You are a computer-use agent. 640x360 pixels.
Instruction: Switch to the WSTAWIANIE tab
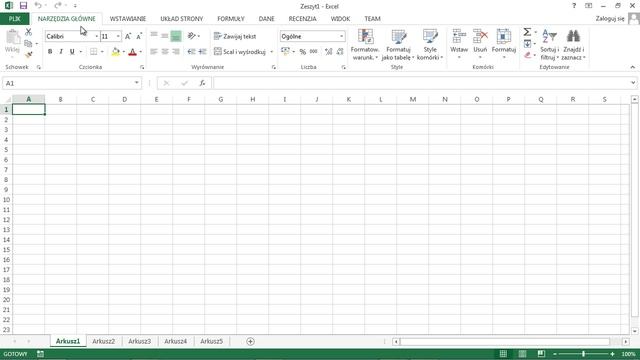(x=128, y=19)
